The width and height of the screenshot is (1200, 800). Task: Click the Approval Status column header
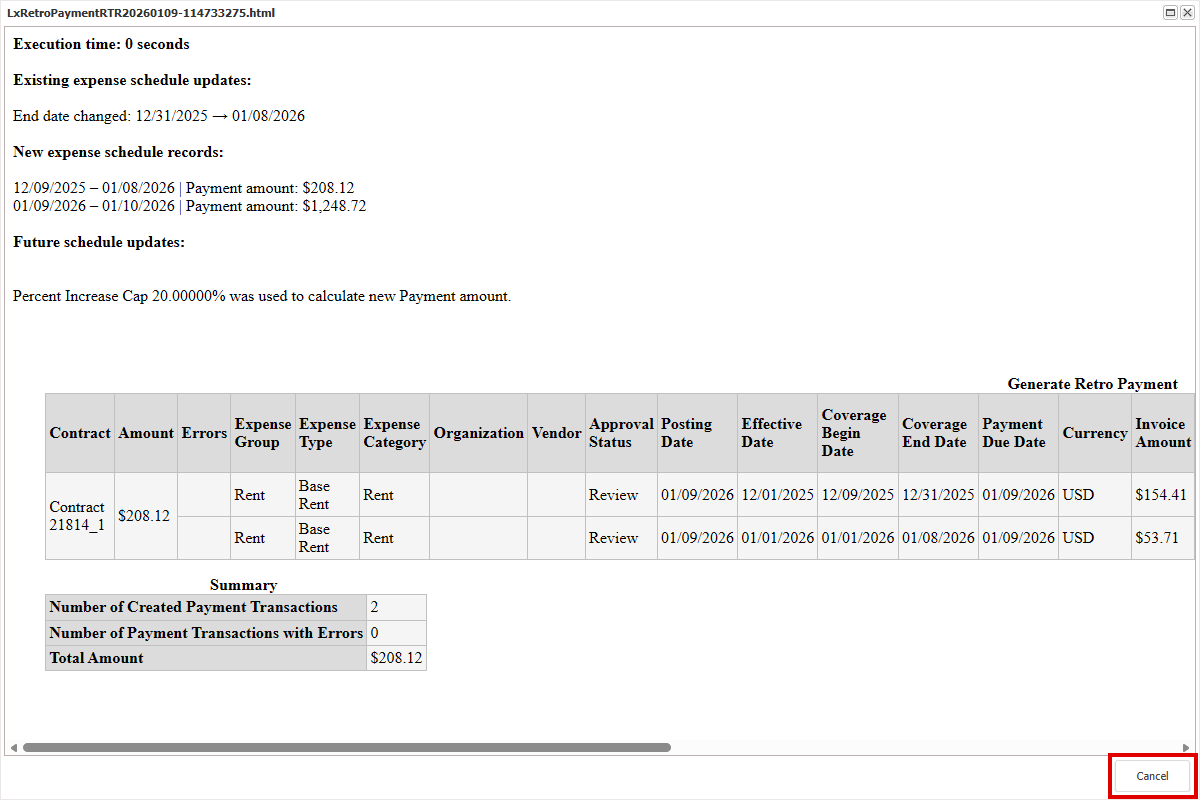(620, 433)
